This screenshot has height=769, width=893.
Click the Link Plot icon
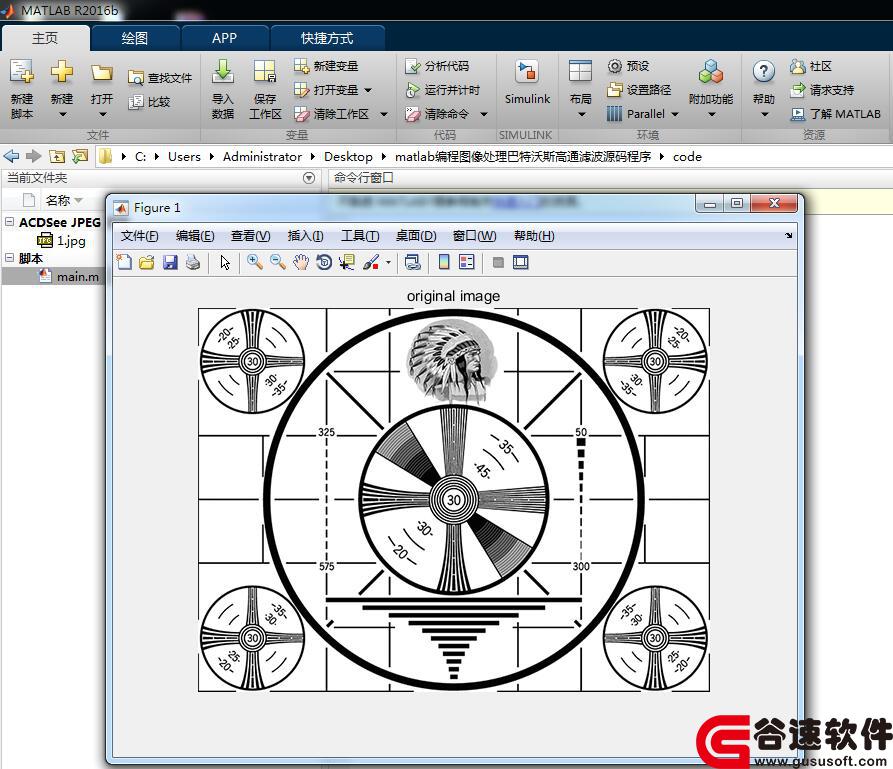tap(412, 262)
